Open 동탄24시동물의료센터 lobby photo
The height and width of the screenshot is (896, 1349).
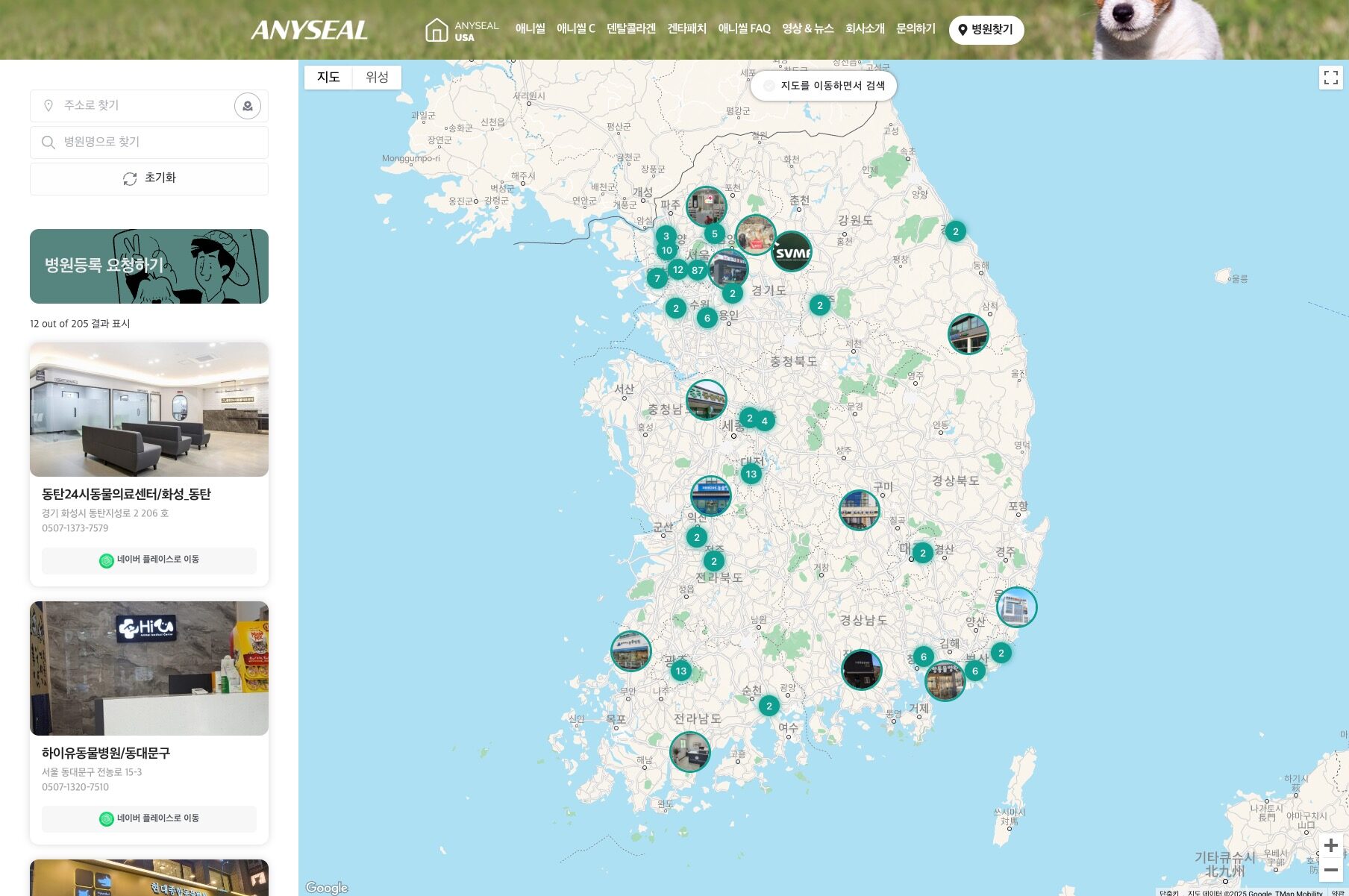(x=149, y=410)
